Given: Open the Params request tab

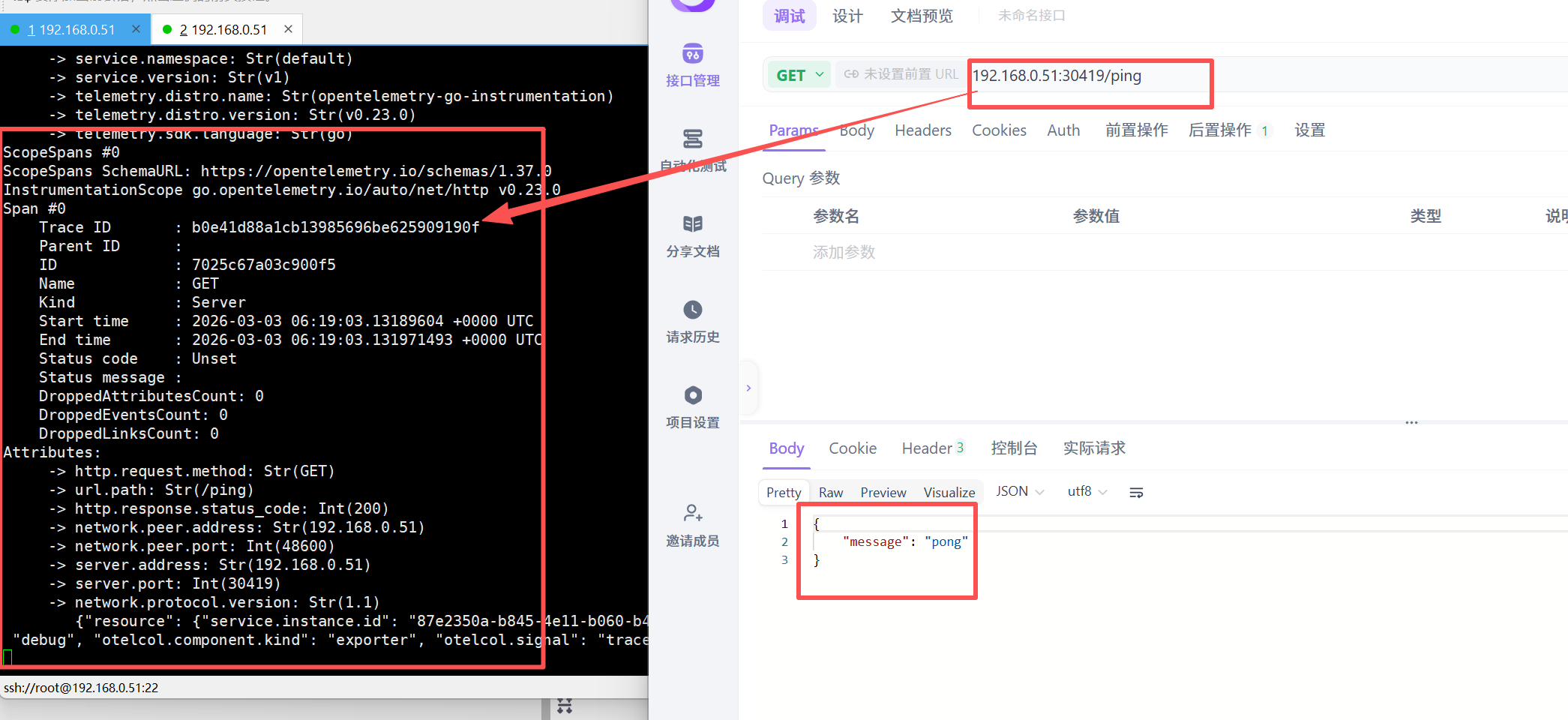Looking at the screenshot, I should 793,130.
